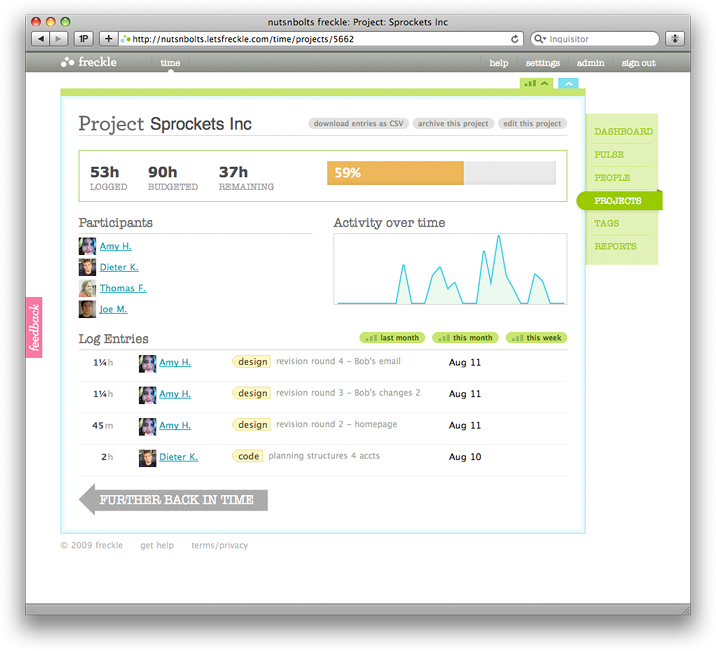
Task: Click Dieter K. link in log entries
Action: [178, 457]
